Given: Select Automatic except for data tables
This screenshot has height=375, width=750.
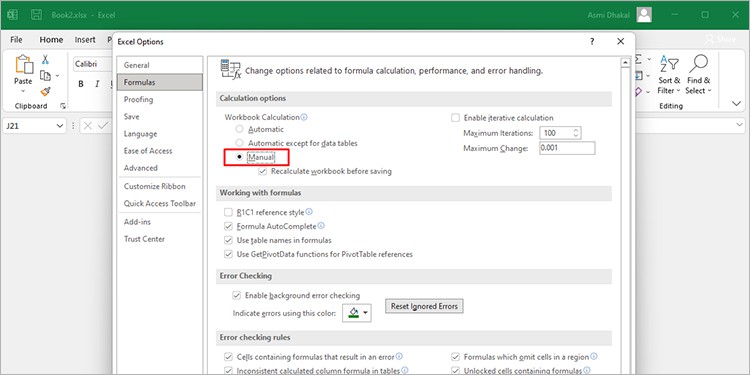Looking at the screenshot, I should pyautogui.click(x=239, y=143).
